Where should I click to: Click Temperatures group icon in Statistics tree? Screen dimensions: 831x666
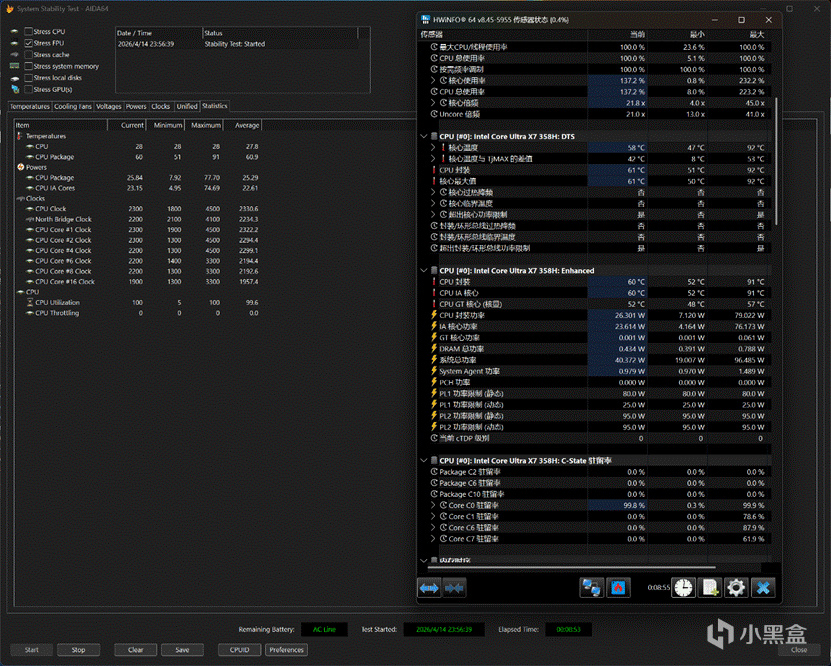[x=20, y=136]
